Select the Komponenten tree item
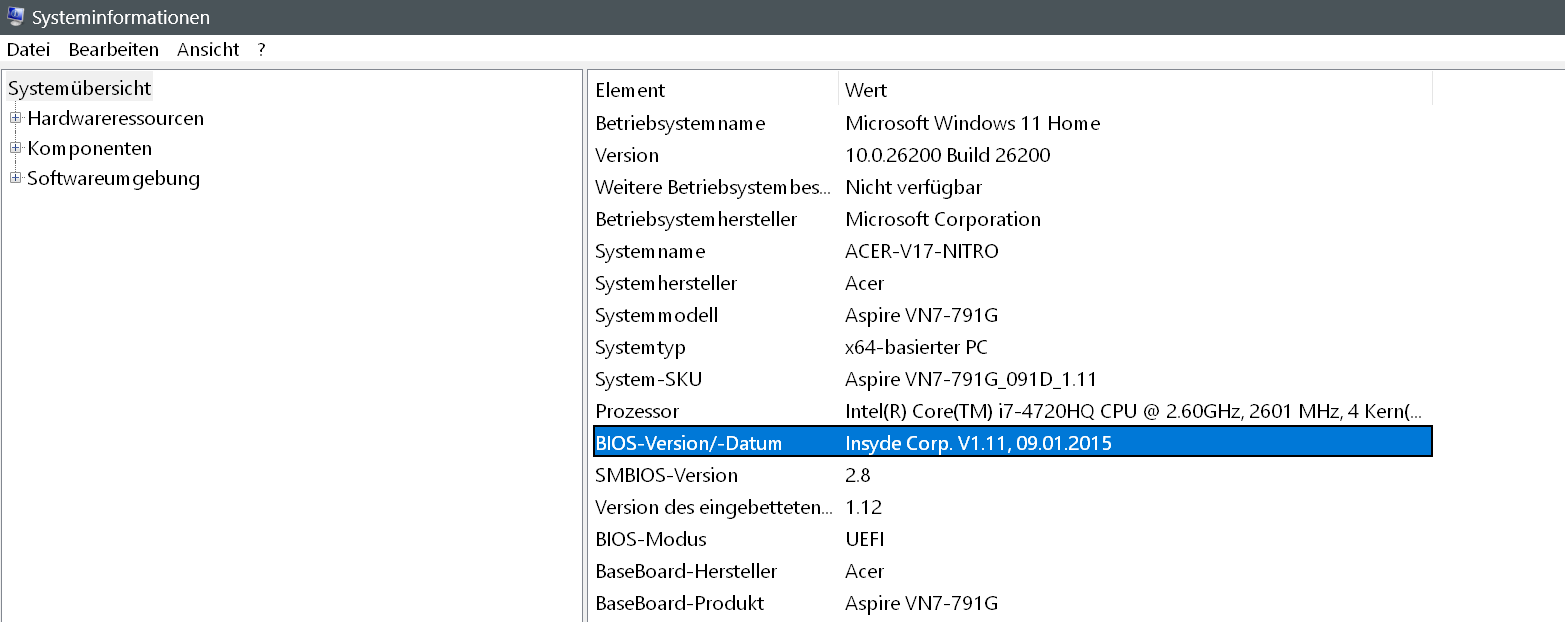Image resolution: width=1565 pixels, height=622 pixels. tap(90, 148)
